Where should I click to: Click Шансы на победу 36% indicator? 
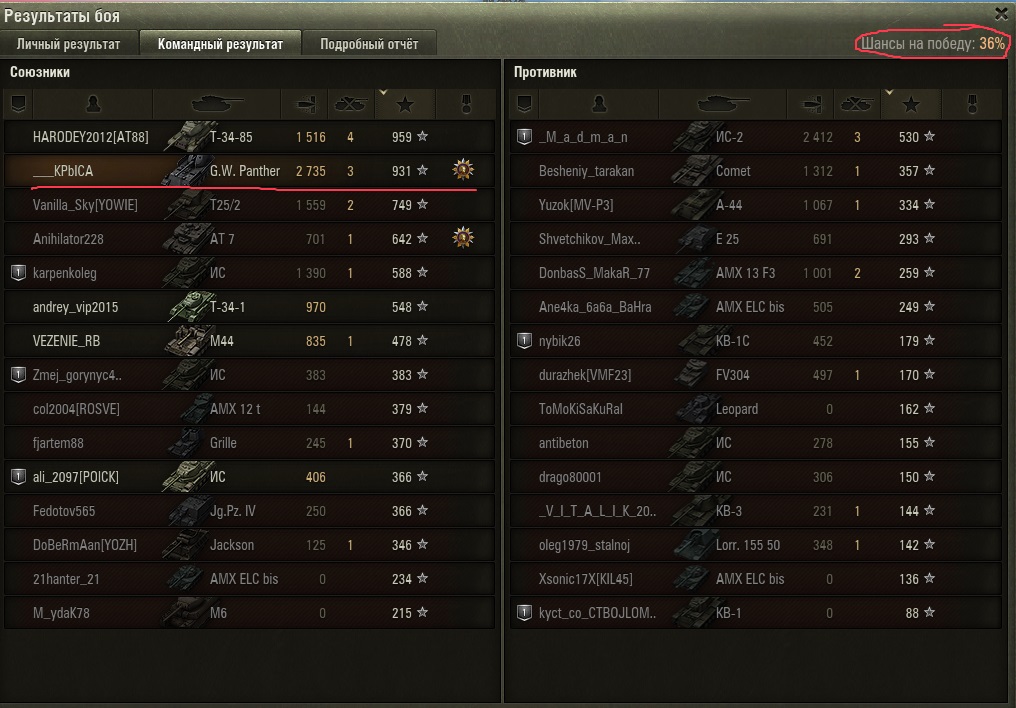[x=932, y=43]
